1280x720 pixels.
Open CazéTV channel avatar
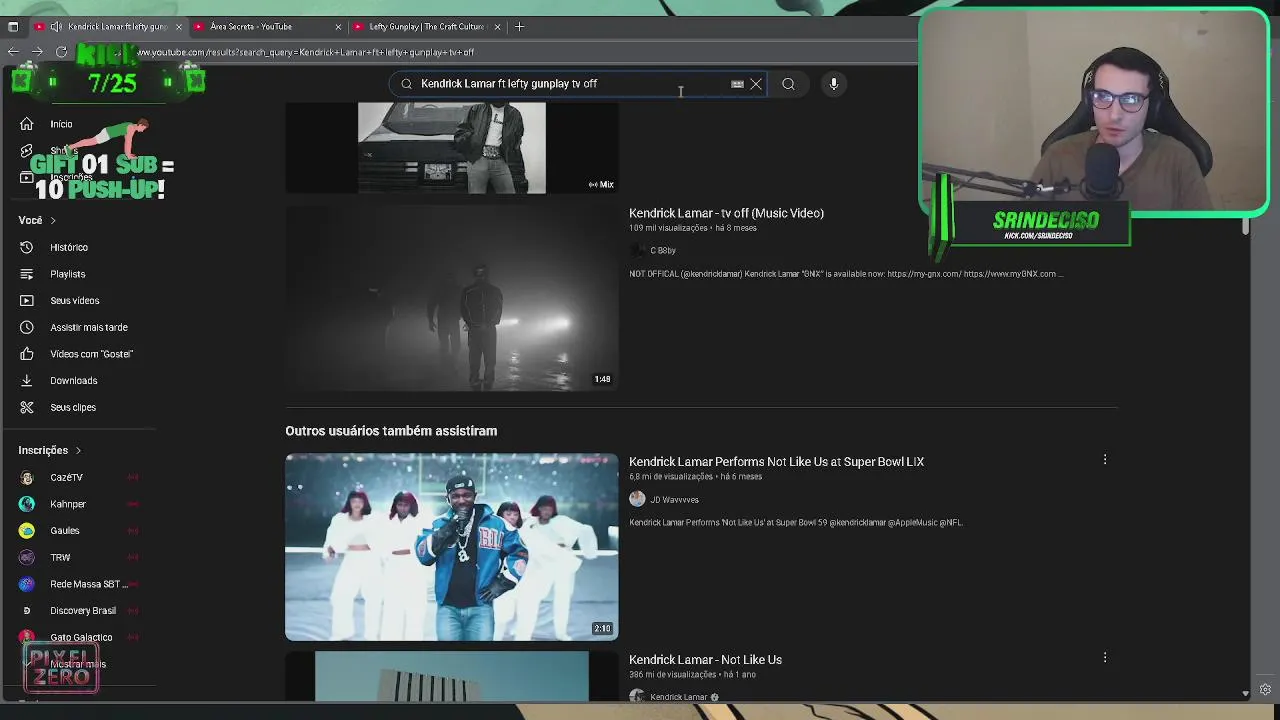click(x=27, y=477)
